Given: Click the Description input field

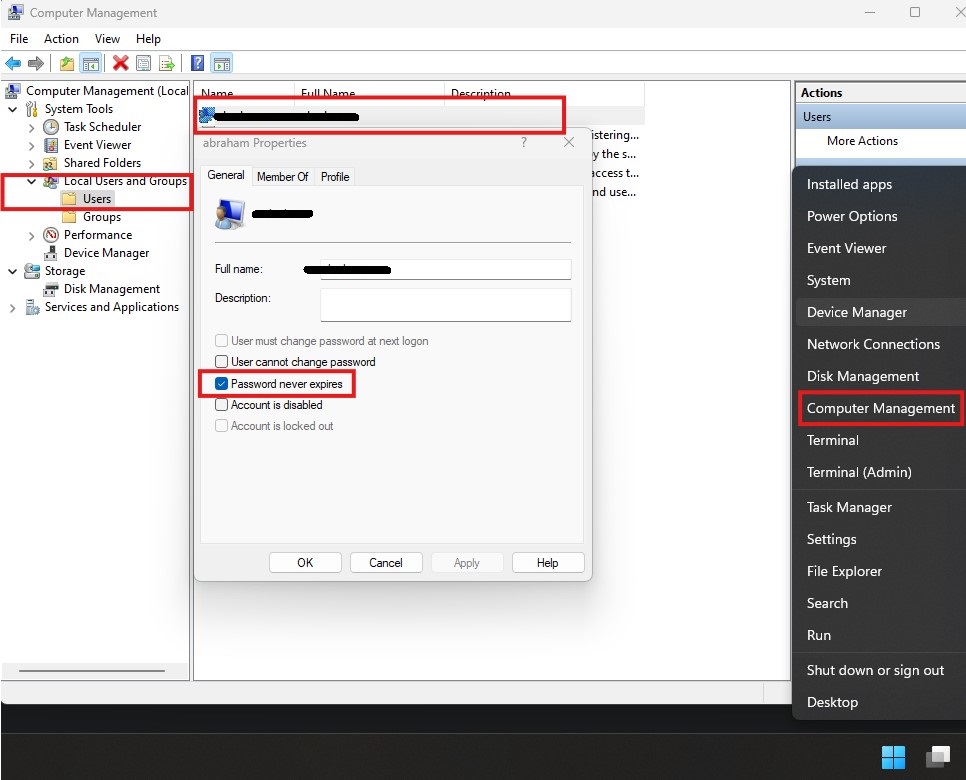Looking at the screenshot, I should pyautogui.click(x=445, y=305).
